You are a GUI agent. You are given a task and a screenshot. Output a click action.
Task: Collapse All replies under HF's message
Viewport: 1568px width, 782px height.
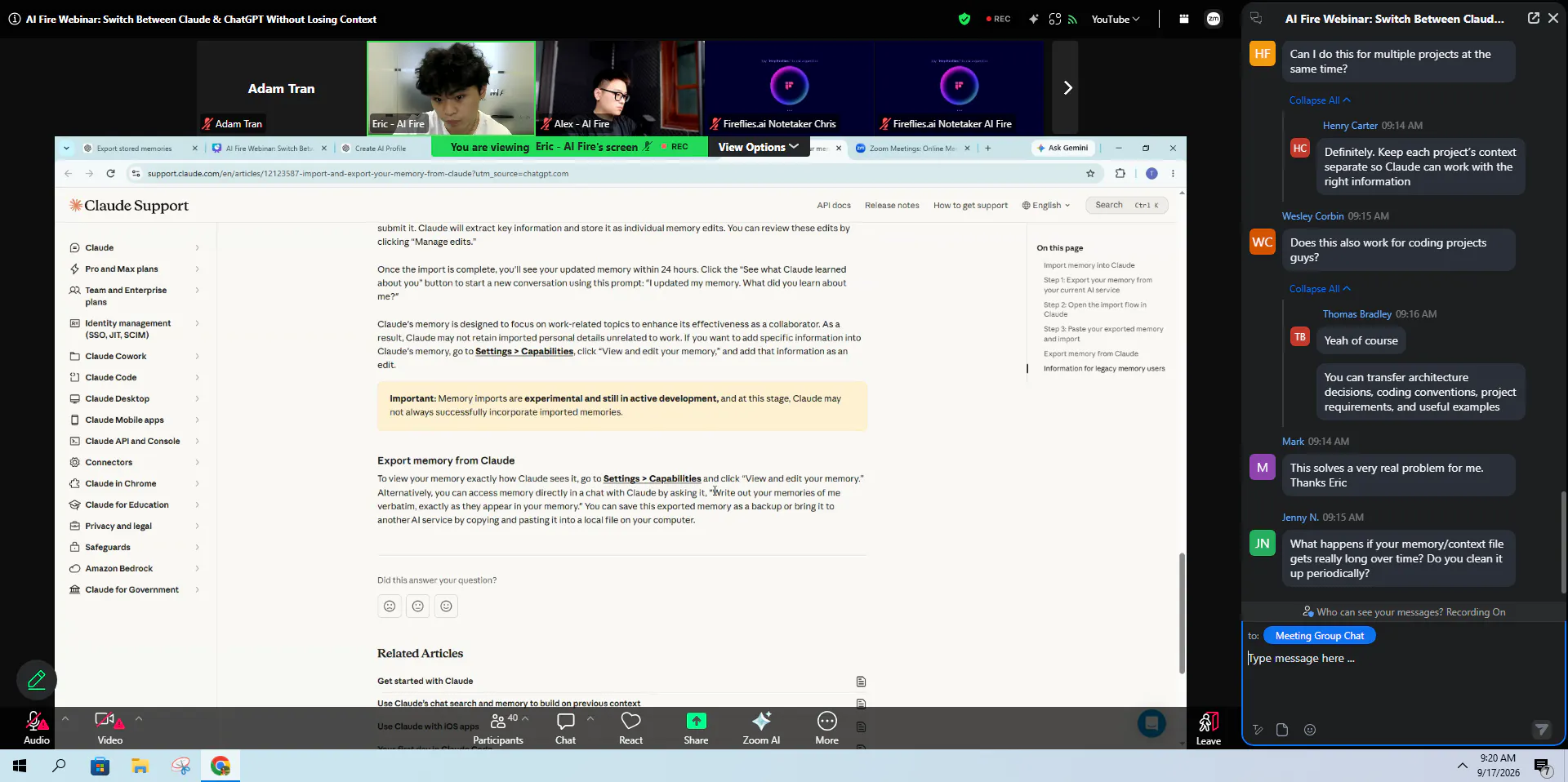[1320, 100]
